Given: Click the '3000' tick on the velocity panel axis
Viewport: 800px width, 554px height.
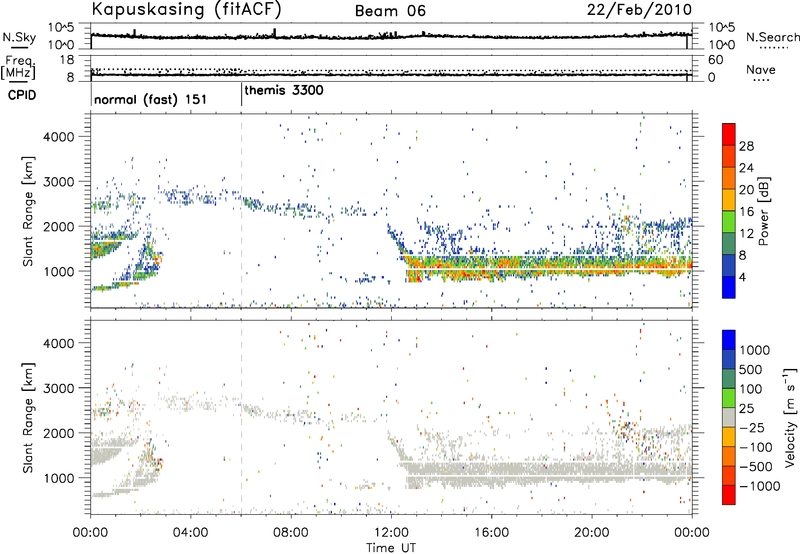Looking at the screenshot, I should click(x=59, y=388).
